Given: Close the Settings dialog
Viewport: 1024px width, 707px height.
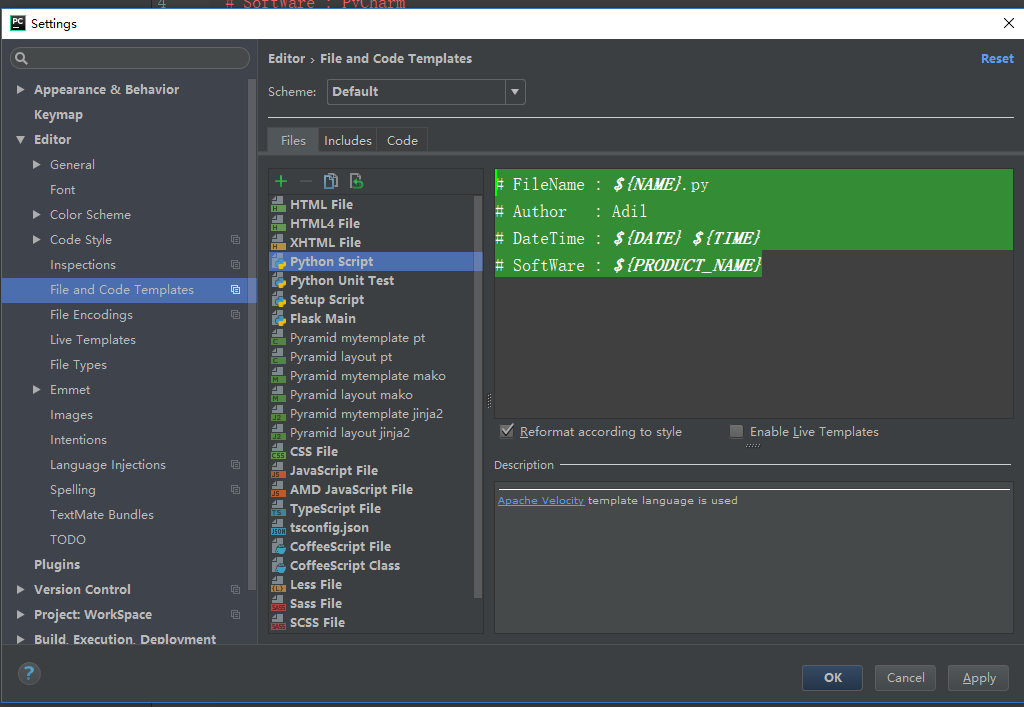Looking at the screenshot, I should 1008,24.
